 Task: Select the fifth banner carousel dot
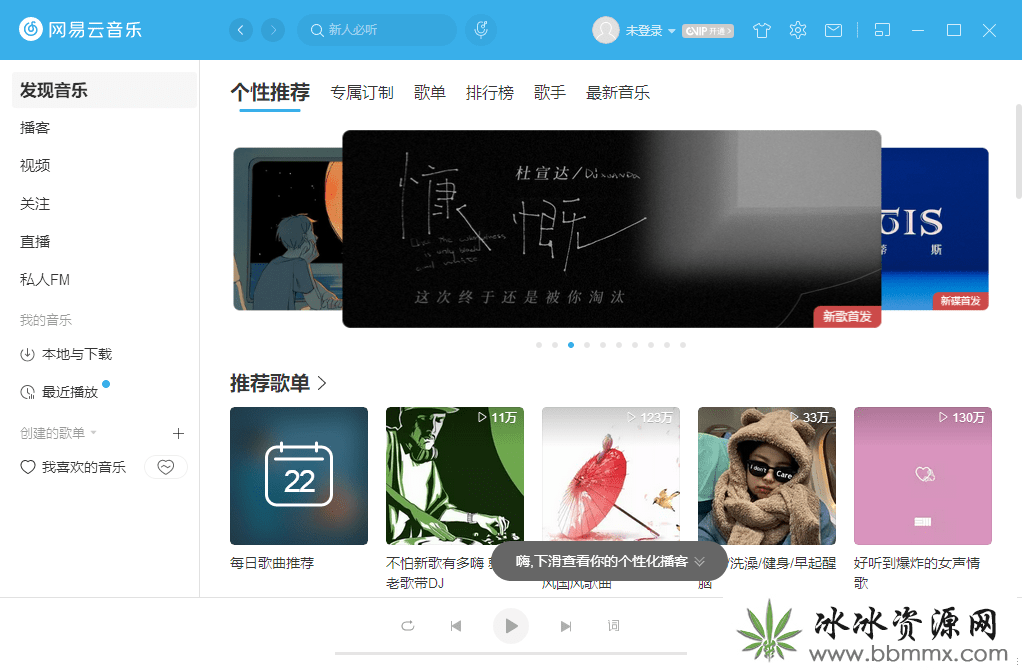603,345
